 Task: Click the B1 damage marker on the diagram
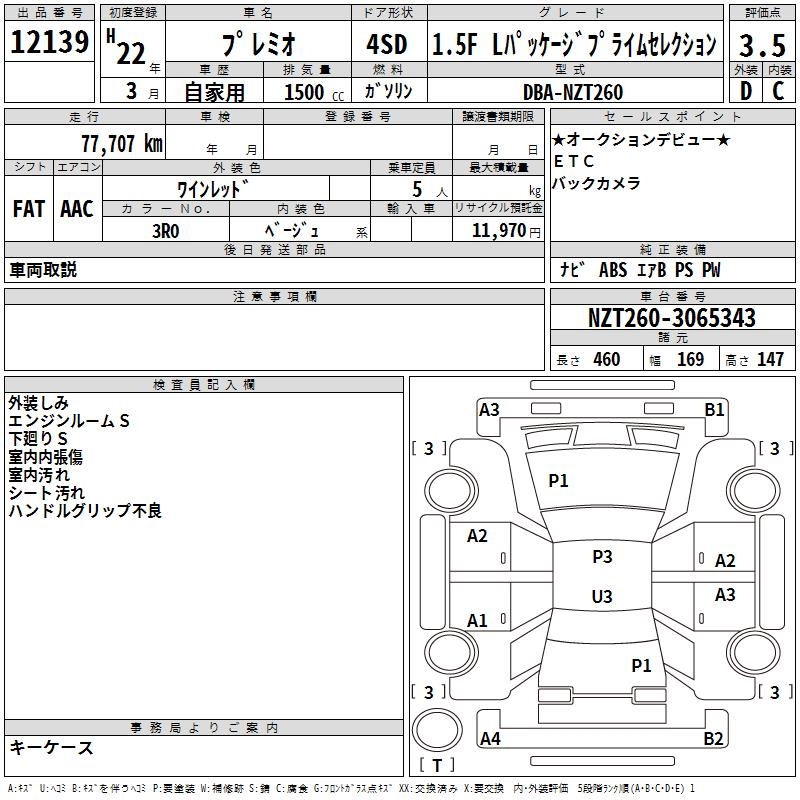coord(714,409)
